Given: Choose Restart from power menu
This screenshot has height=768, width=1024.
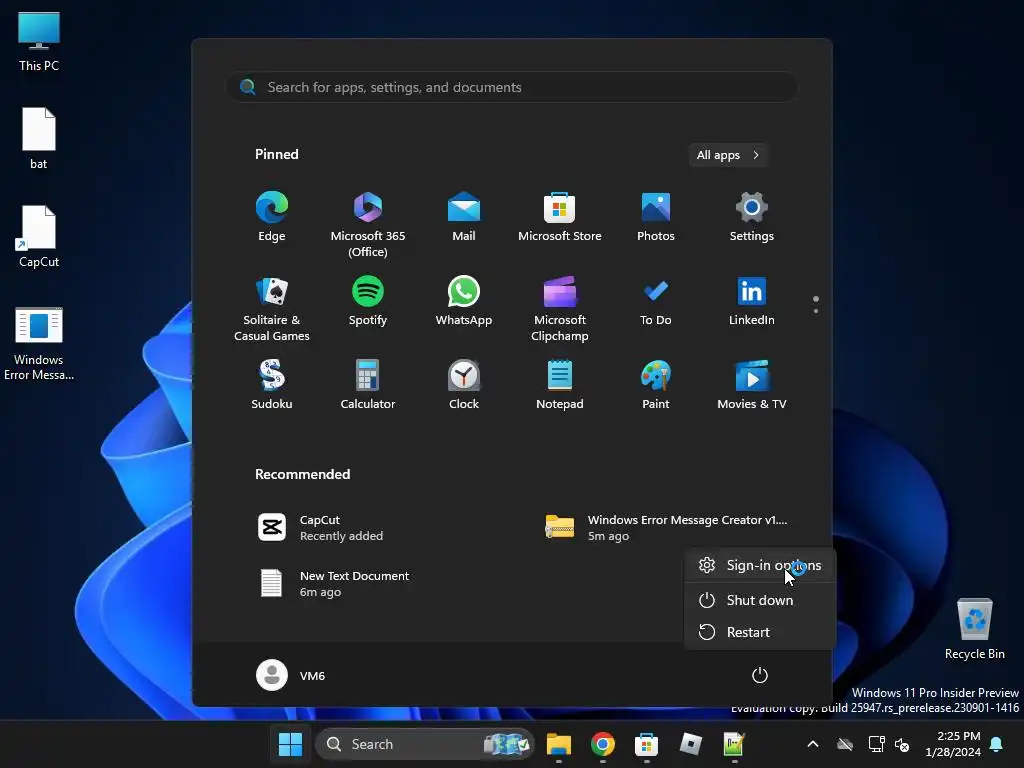Looking at the screenshot, I should coord(760,632).
